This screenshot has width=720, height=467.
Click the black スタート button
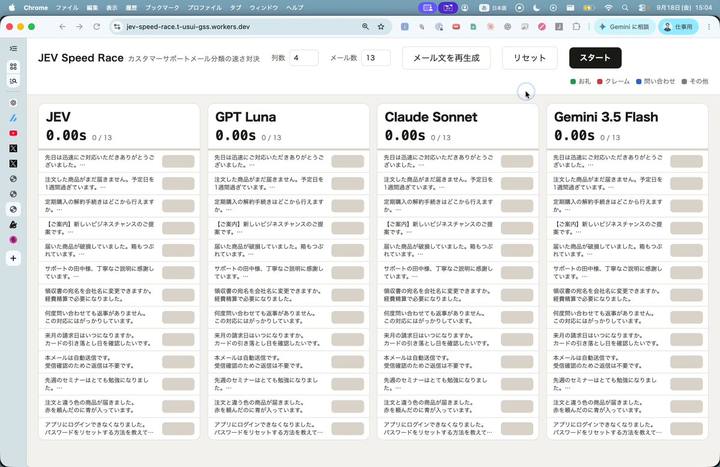595,58
